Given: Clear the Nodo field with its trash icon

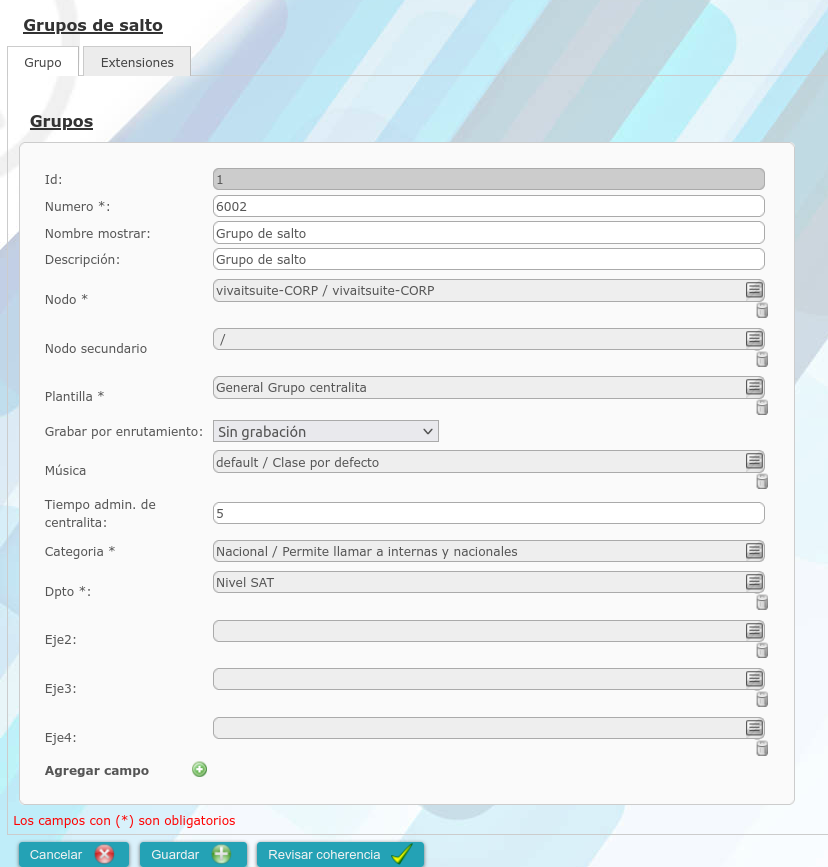Looking at the screenshot, I should coord(762,310).
